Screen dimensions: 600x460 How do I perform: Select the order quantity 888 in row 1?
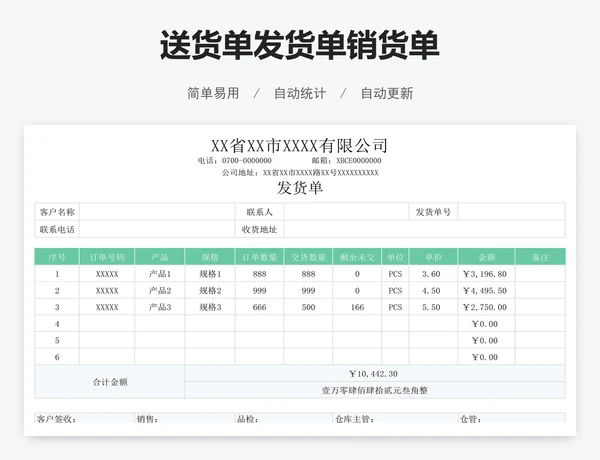pyautogui.click(x=259, y=274)
